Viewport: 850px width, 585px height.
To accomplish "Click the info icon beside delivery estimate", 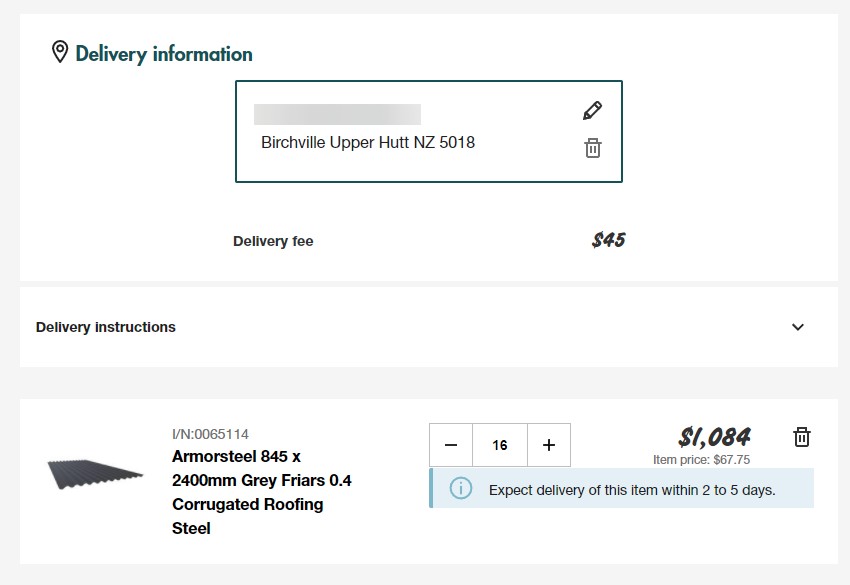I will 460,489.
